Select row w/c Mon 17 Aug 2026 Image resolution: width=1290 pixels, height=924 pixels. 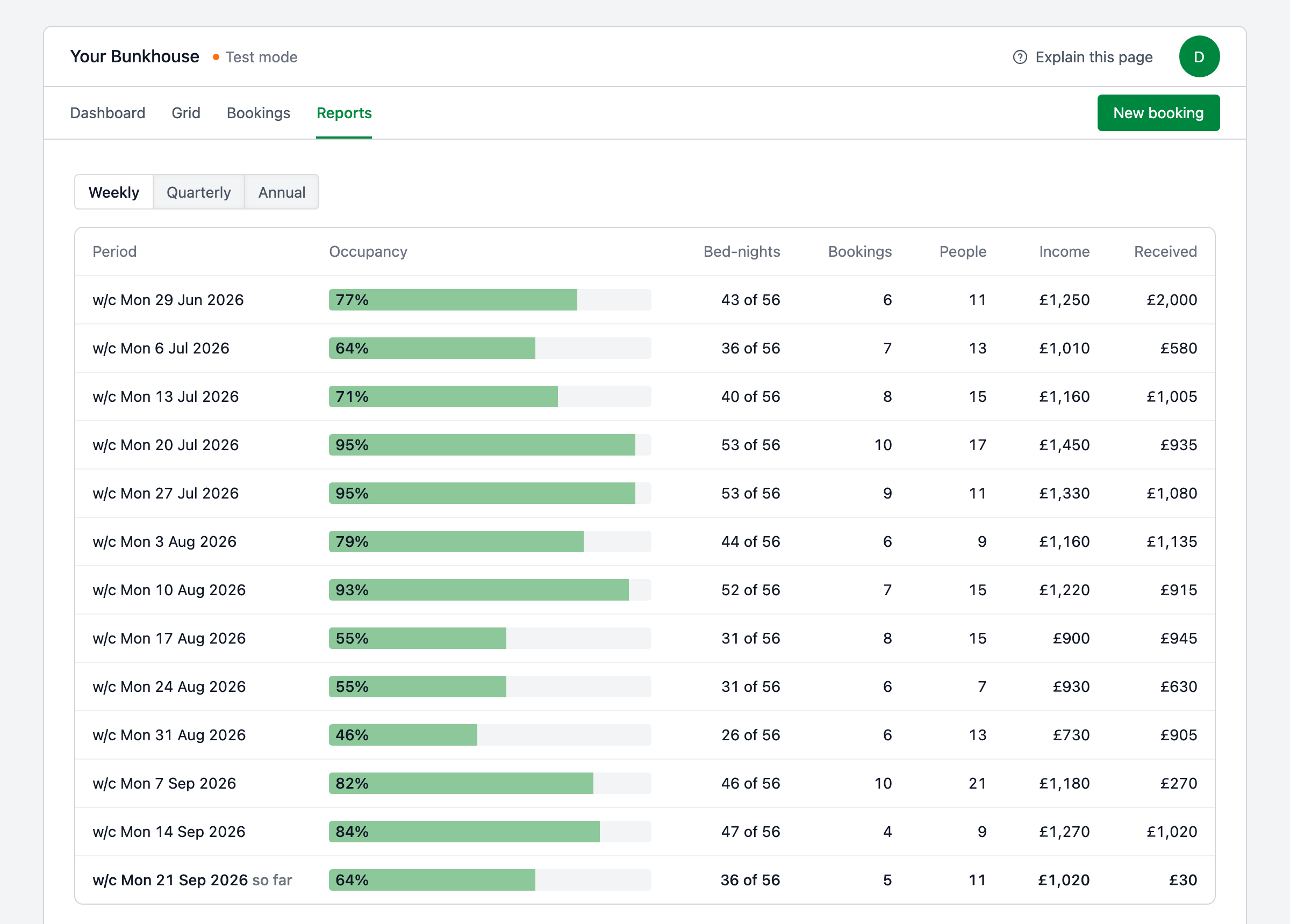pyautogui.click(x=644, y=638)
